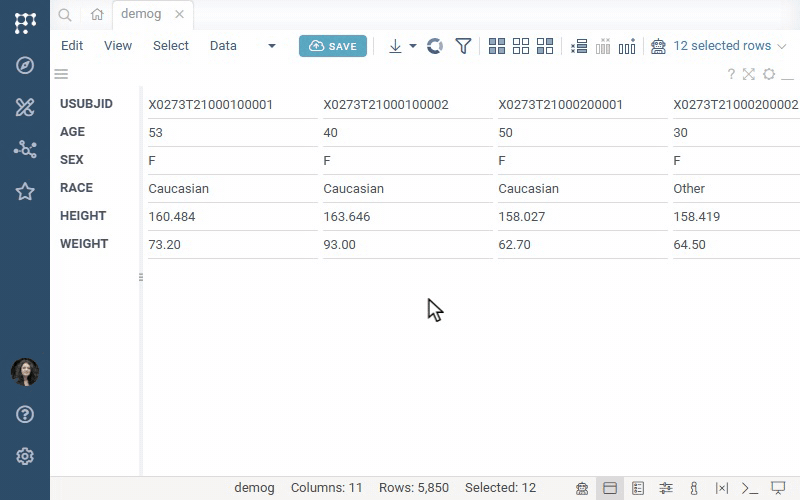The height and width of the screenshot is (500, 800).
Task: Click the AGE row header
Action: point(72,132)
